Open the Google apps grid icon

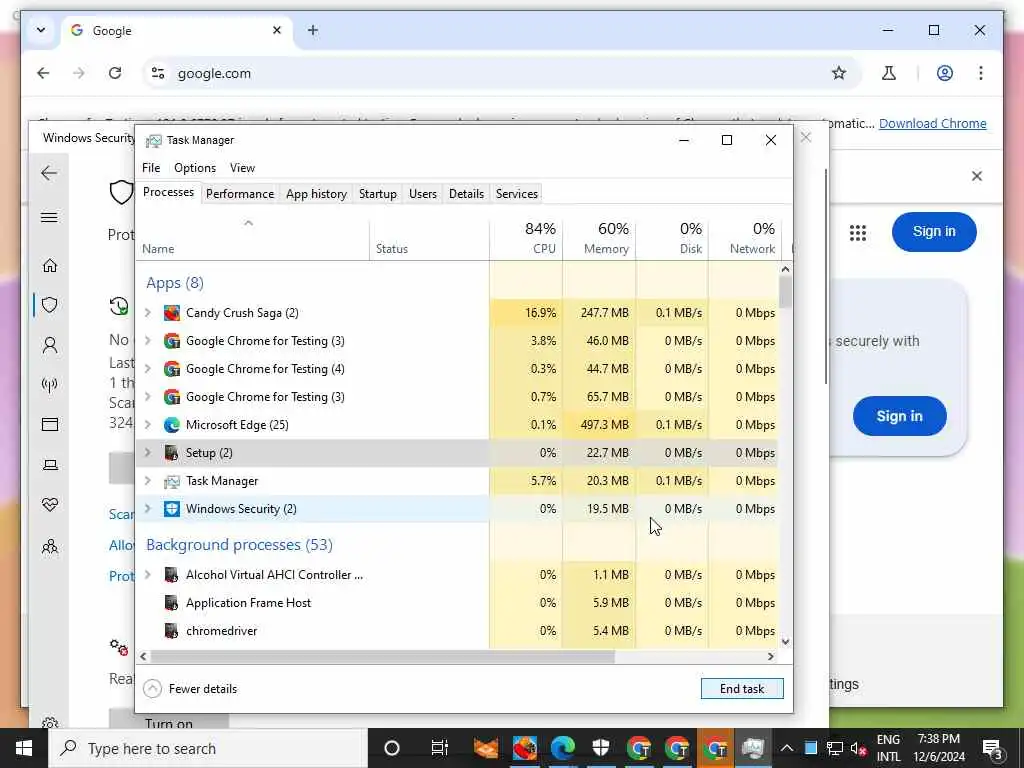[857, 232]
